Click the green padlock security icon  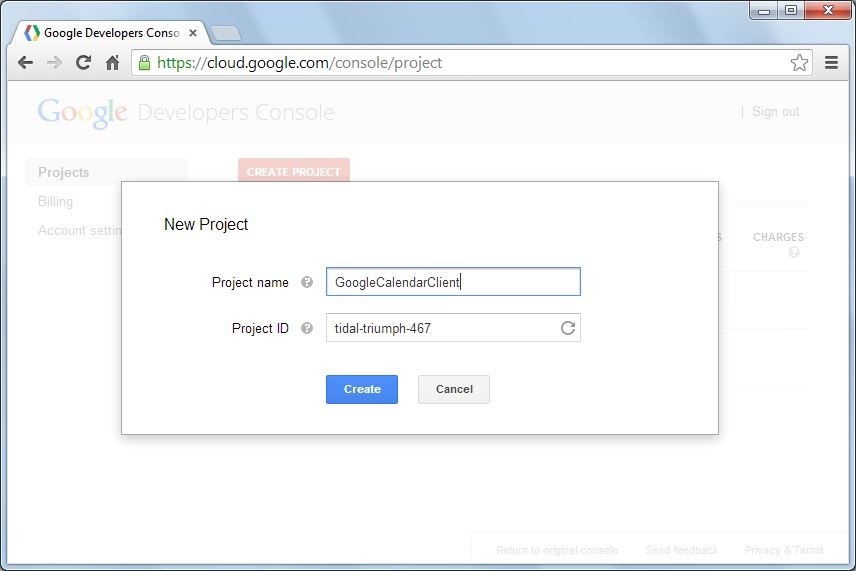point(144,63)
